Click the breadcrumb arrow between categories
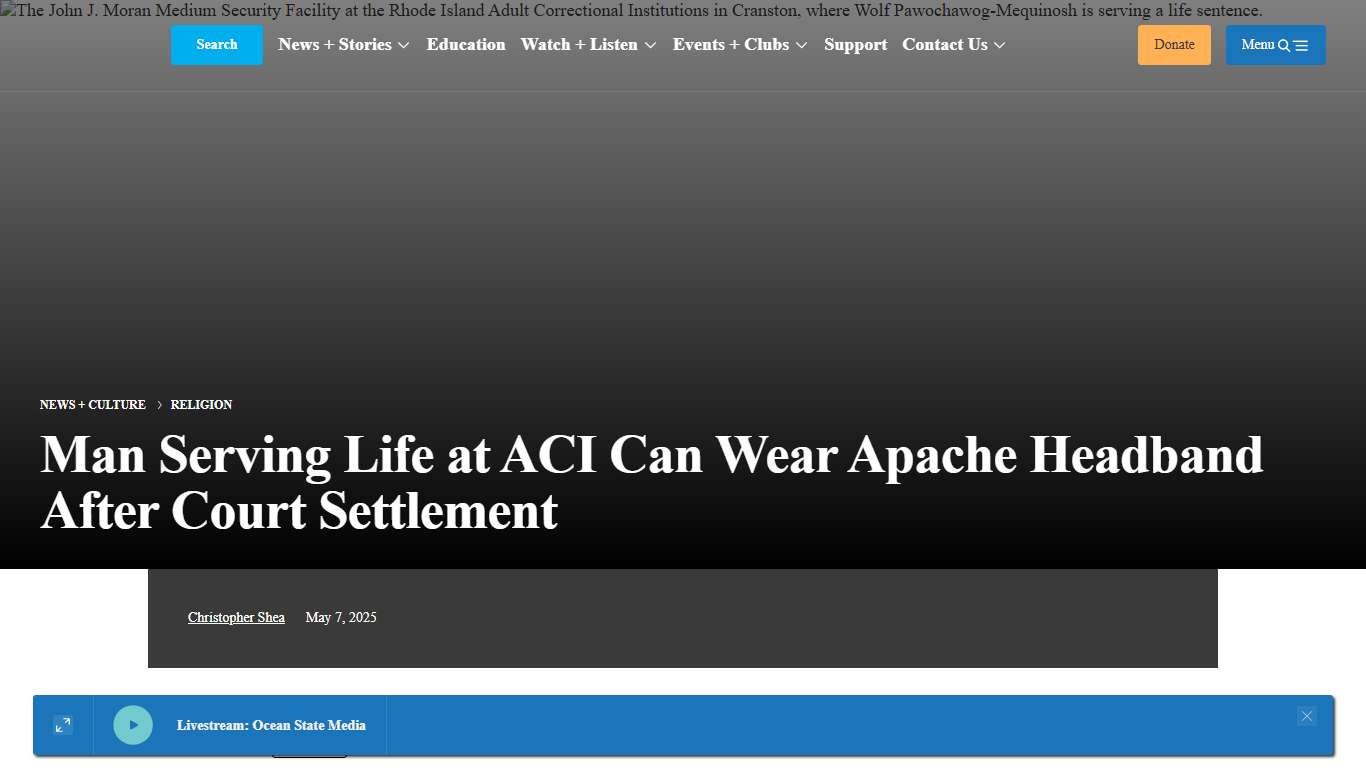The height and width of the screenshot is (768, 1366). click(x=159, y=404)
